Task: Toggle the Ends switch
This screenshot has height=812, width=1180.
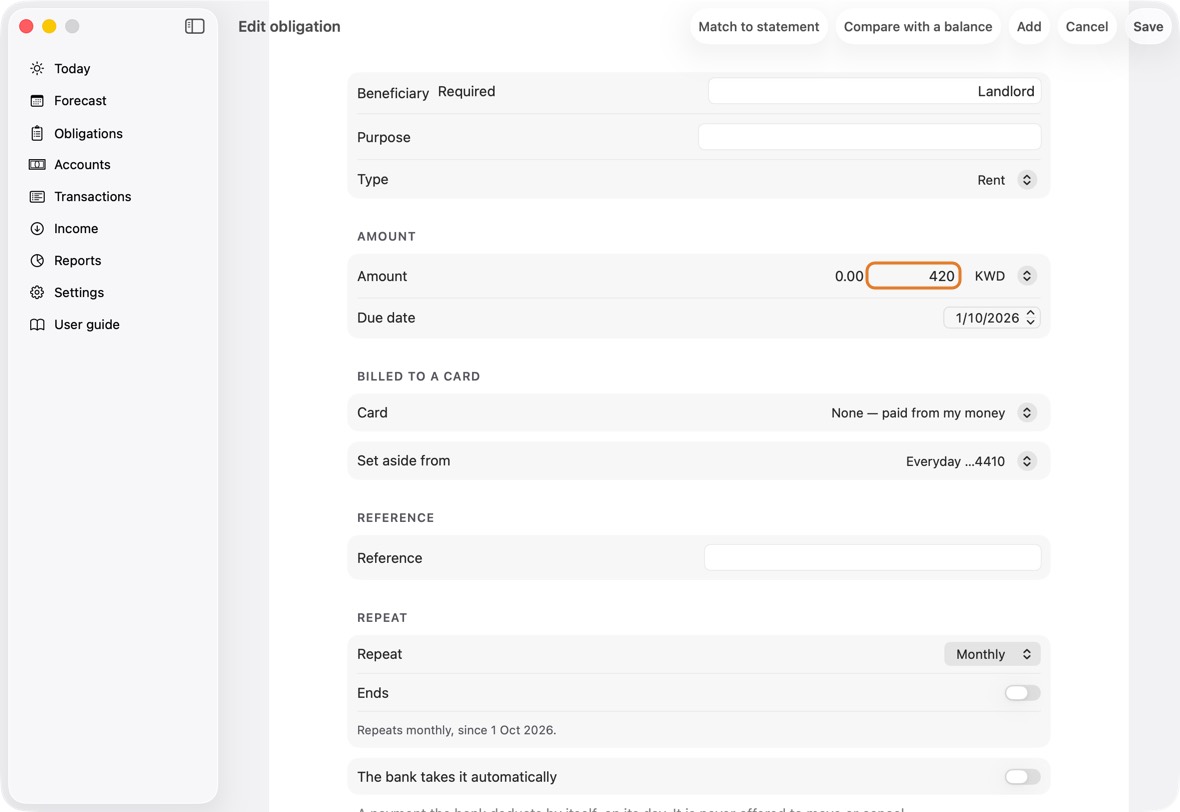Action: click(1022, 693)
